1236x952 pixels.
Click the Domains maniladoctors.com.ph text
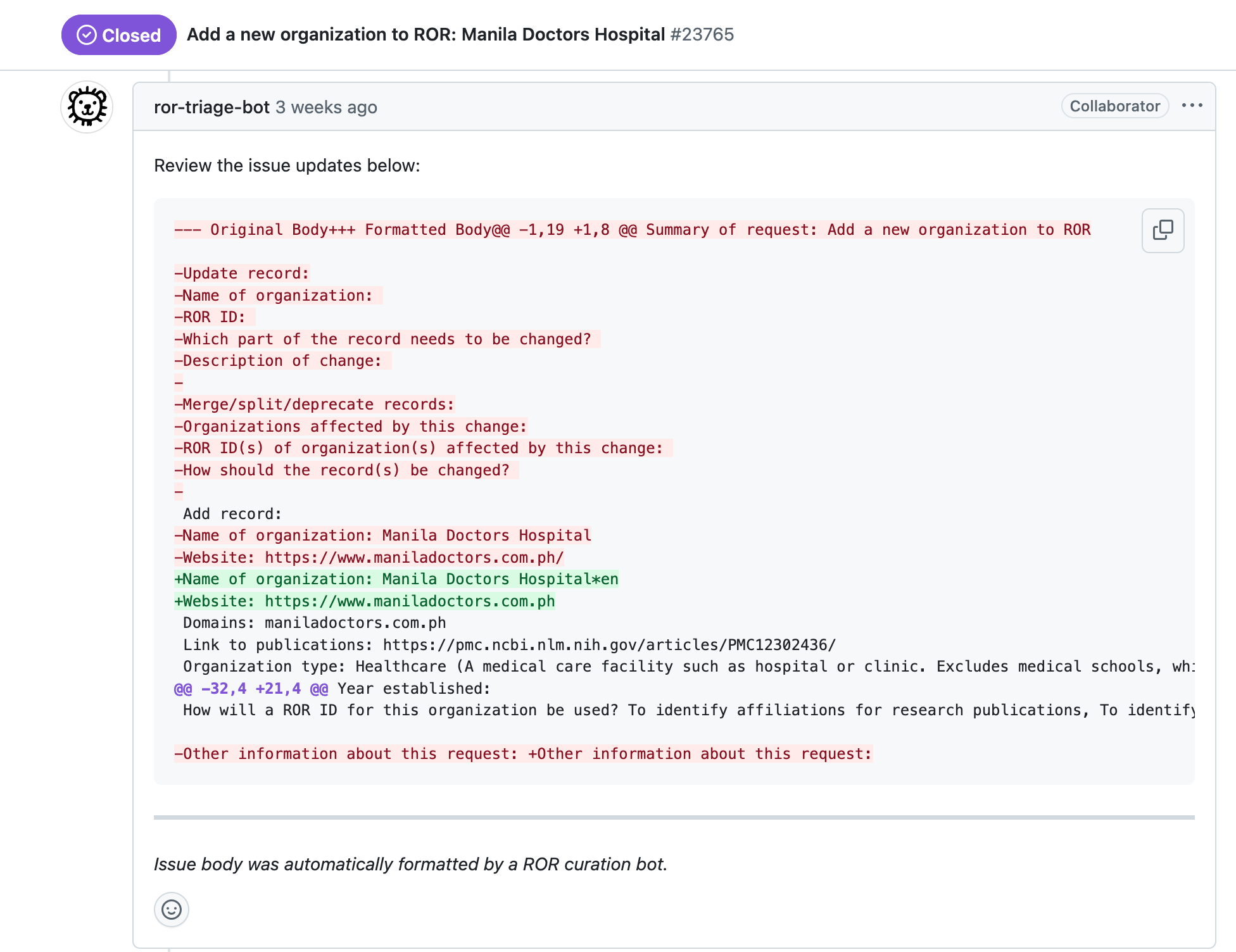pos(313,622)
